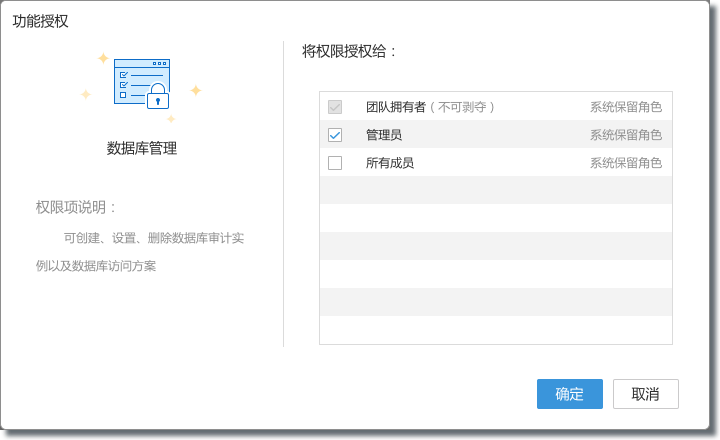720x440 pixels.
Task: Click the greyed-out 团队拥有者 checkbox
Action: [x=335, y=107]
